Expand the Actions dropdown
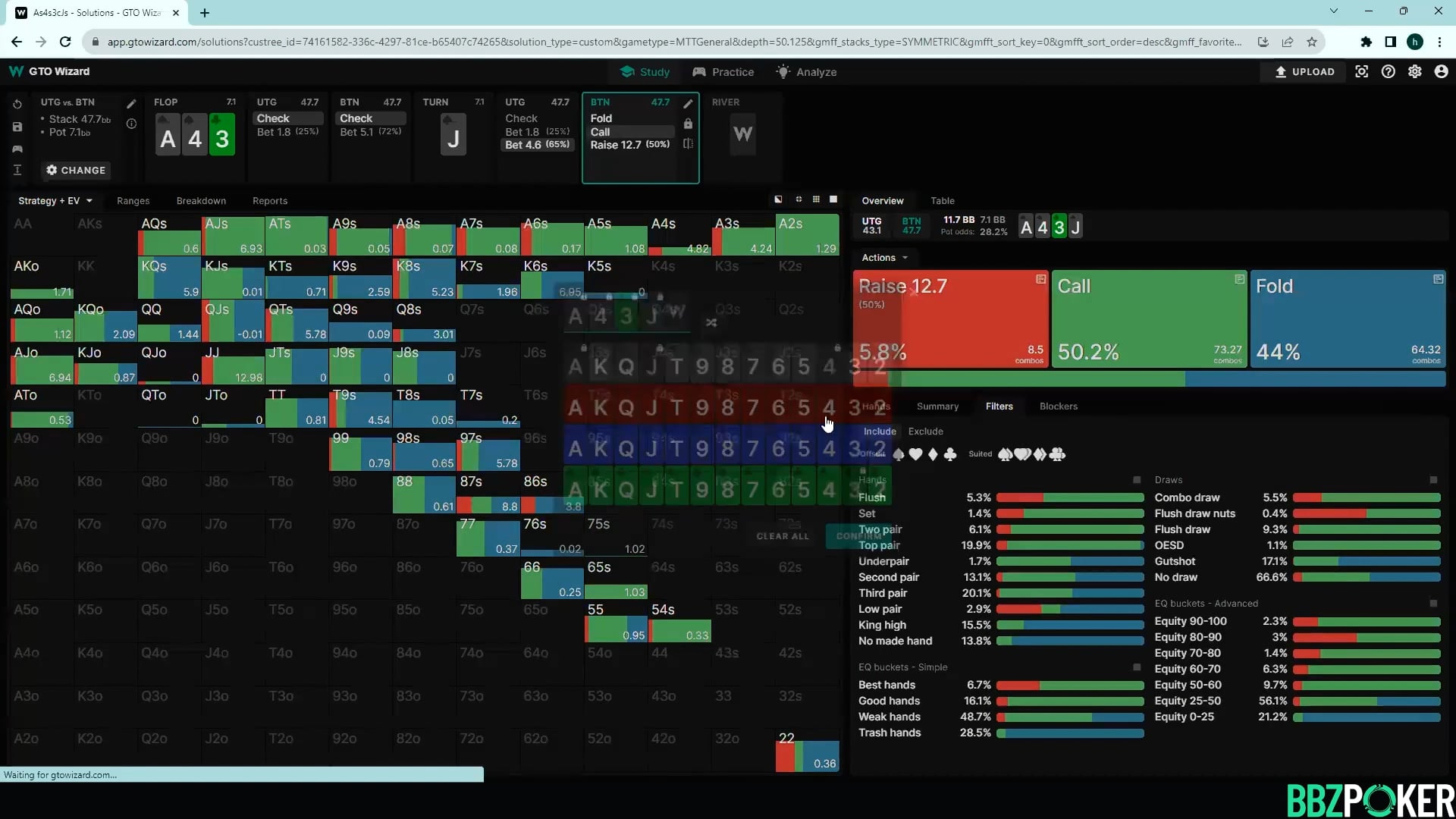Image resolution: width=1456 pixels, height=819 pixels. point(884,258)
